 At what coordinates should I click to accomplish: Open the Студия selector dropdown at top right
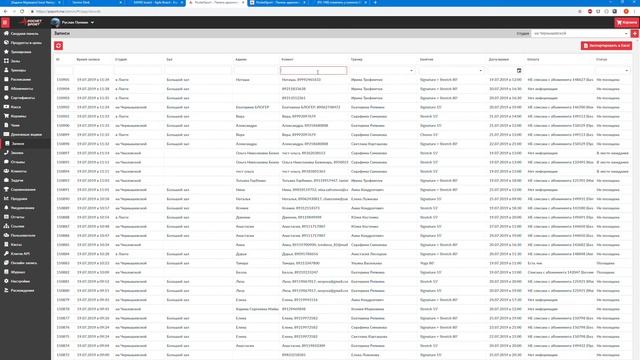pyautogui.click(x=580, y=33)
